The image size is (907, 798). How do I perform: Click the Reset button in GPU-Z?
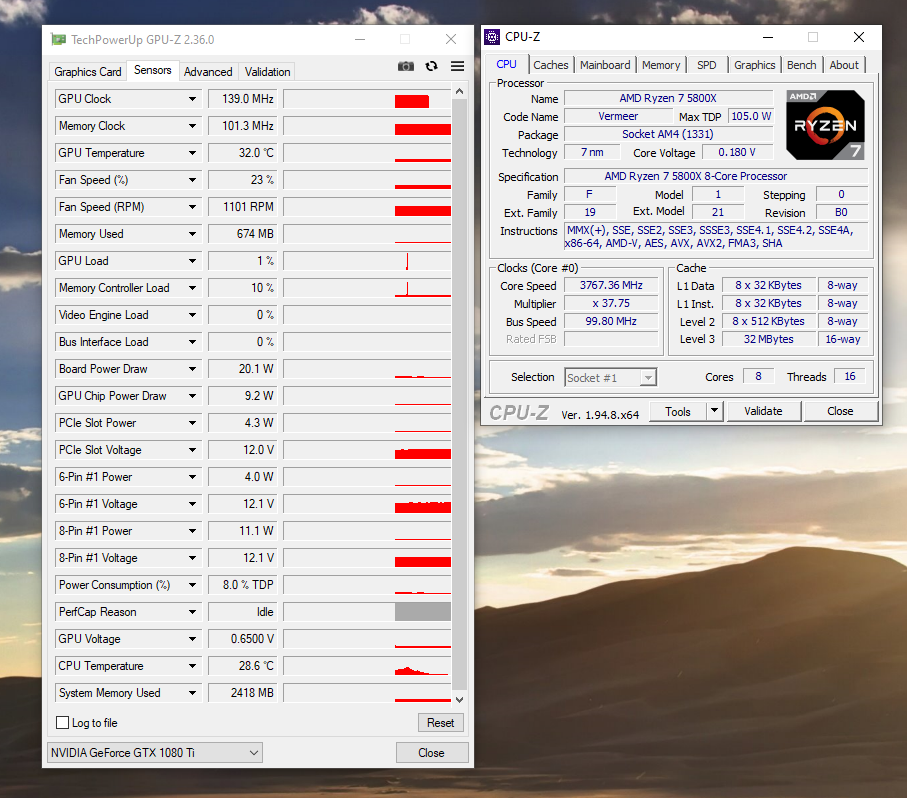[x=441, y=723]
